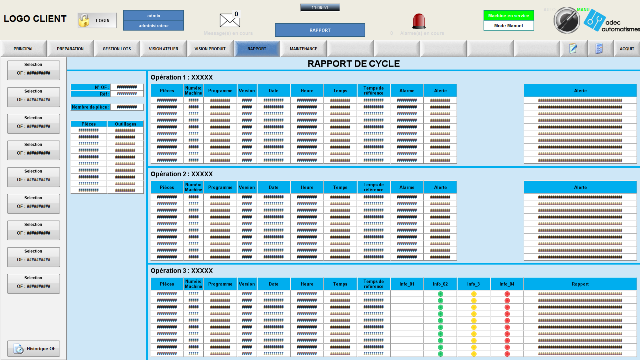This screenshot has width=640, height=360.
Task: Switch to the GESTION LOTS tab
Action: point(117,49)
